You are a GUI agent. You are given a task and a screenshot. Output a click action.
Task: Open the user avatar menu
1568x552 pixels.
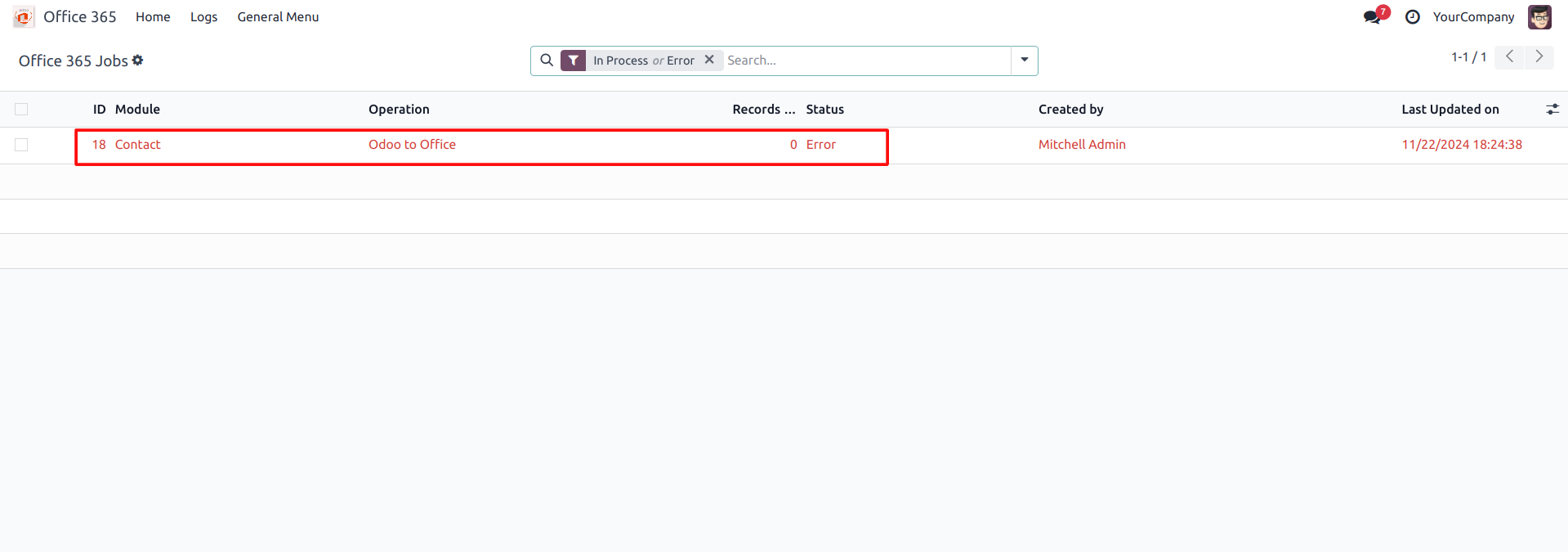(x=1539, y=17)
